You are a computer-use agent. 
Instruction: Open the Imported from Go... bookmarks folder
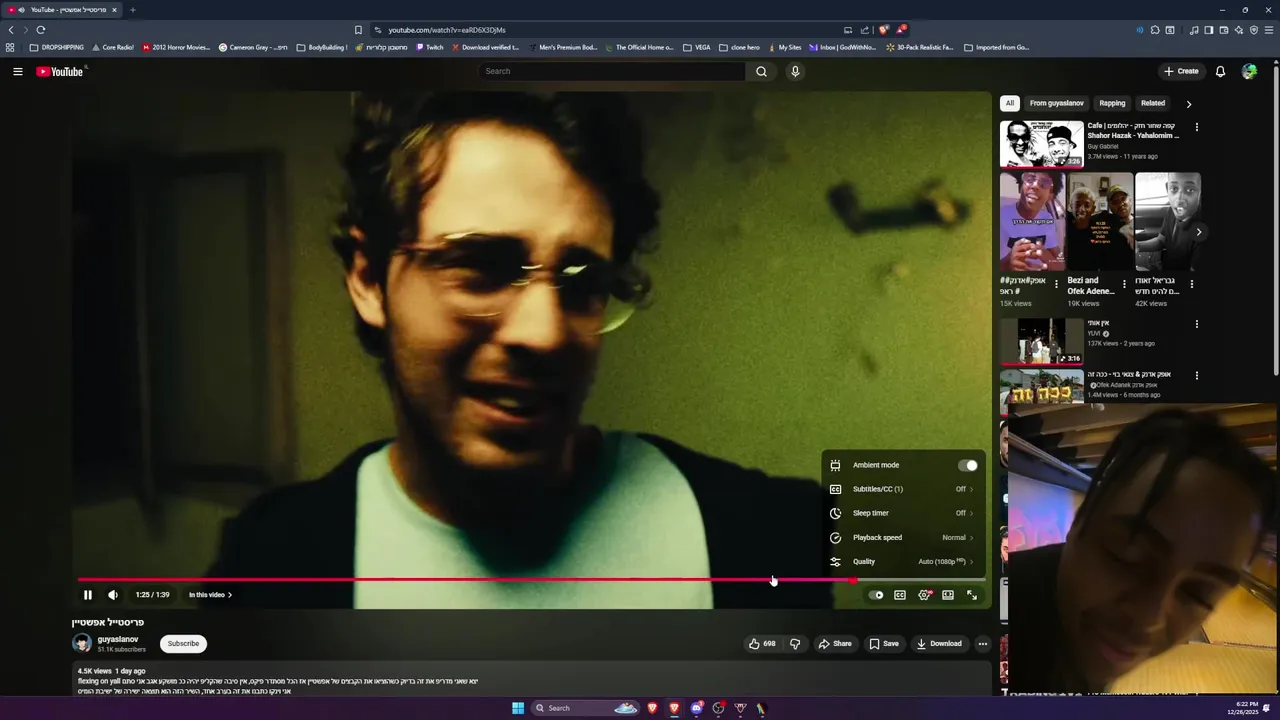997,47
